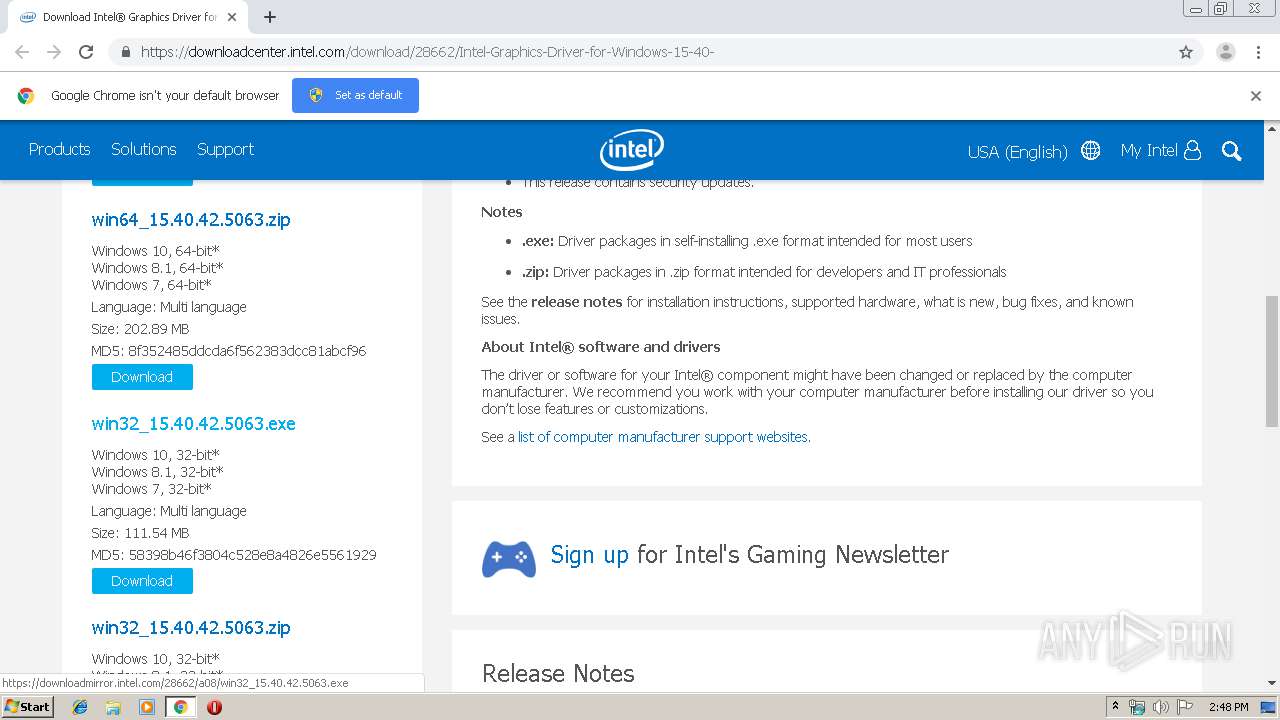The width and height of the screenshot is (1280, 720).
Task: Click the browser back arrow
Action: pyautogui.click(x=22, y=52)
